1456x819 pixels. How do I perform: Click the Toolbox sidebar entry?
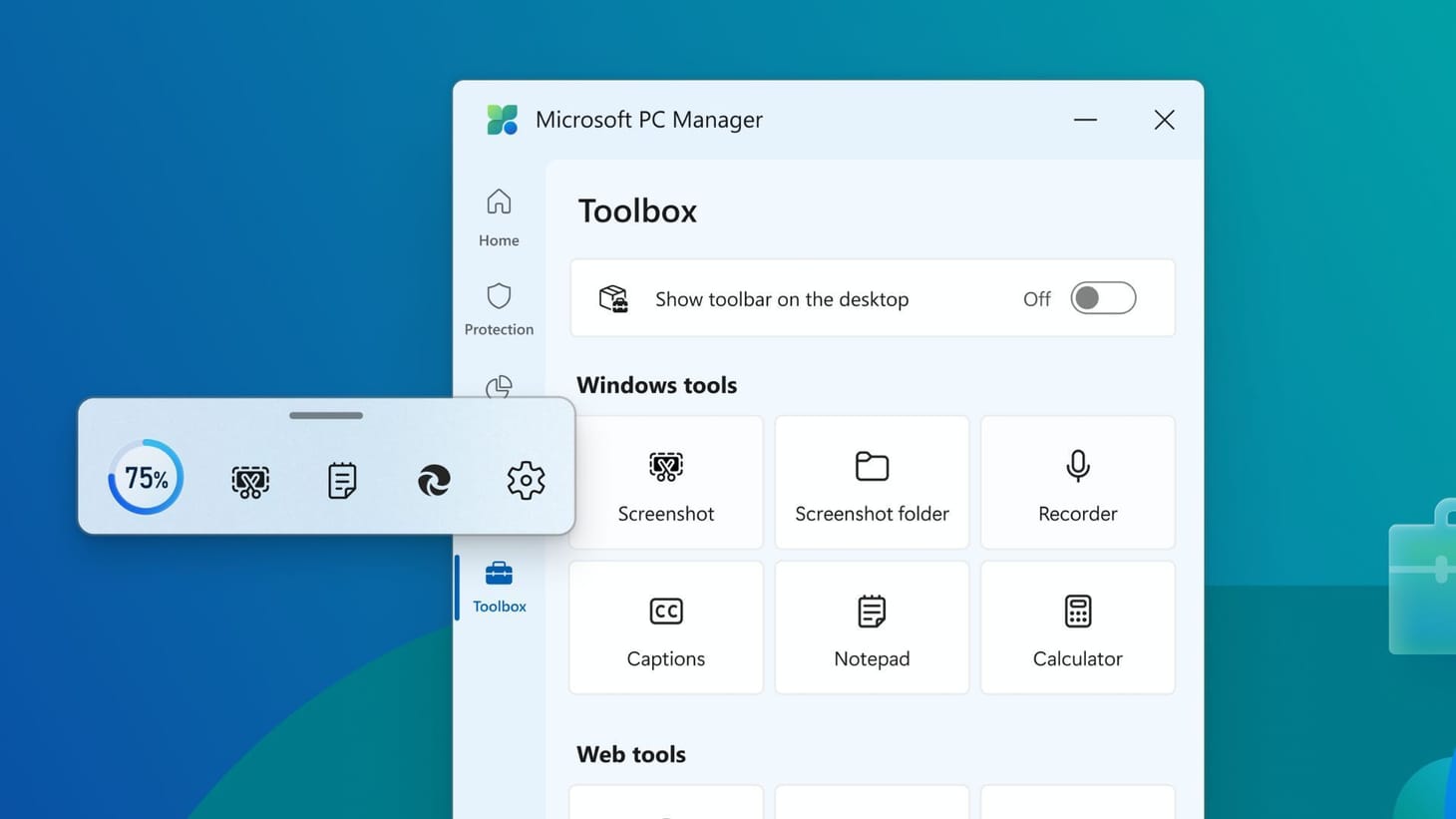[499, 589]
